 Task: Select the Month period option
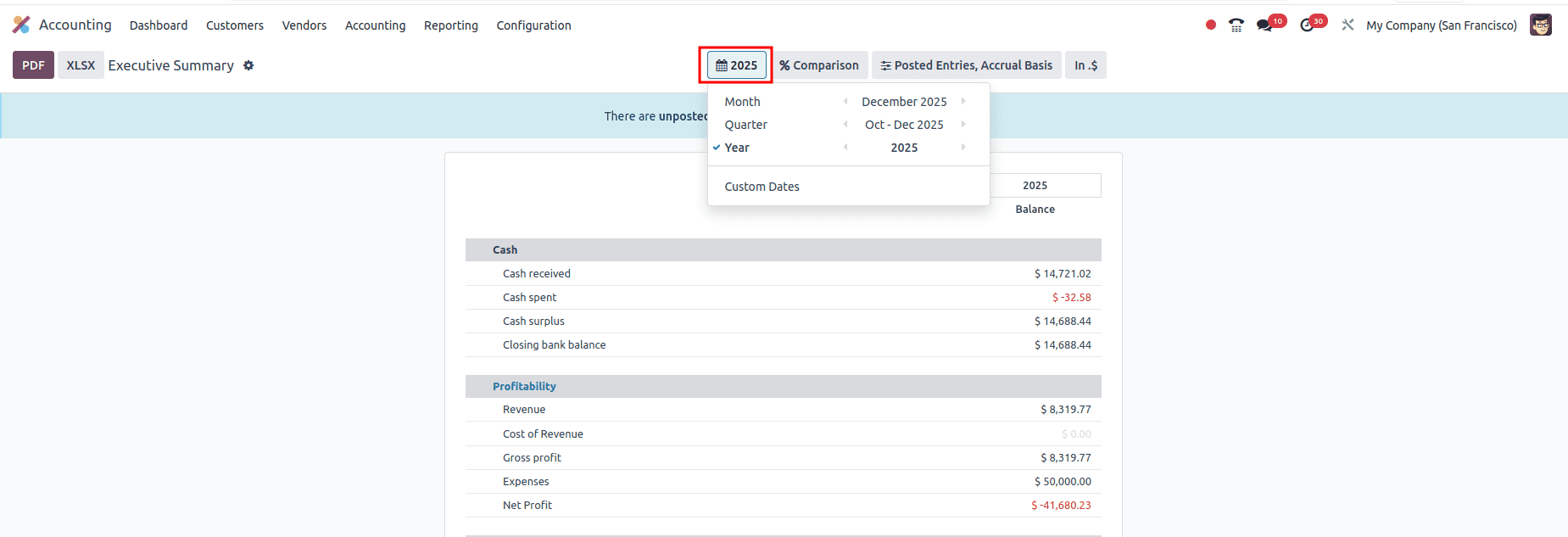pyautogui.click(x=742, y=102)
